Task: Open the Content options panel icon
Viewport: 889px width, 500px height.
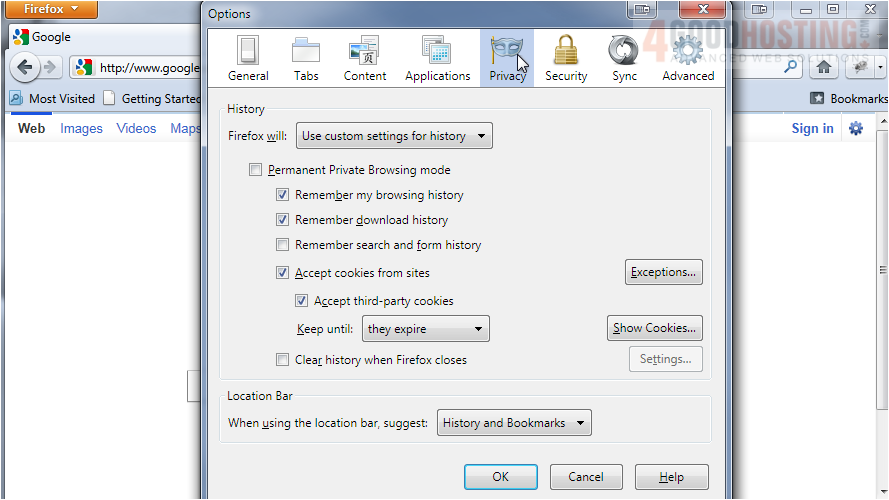Action: pyautogui.click(x=364, y=58)
